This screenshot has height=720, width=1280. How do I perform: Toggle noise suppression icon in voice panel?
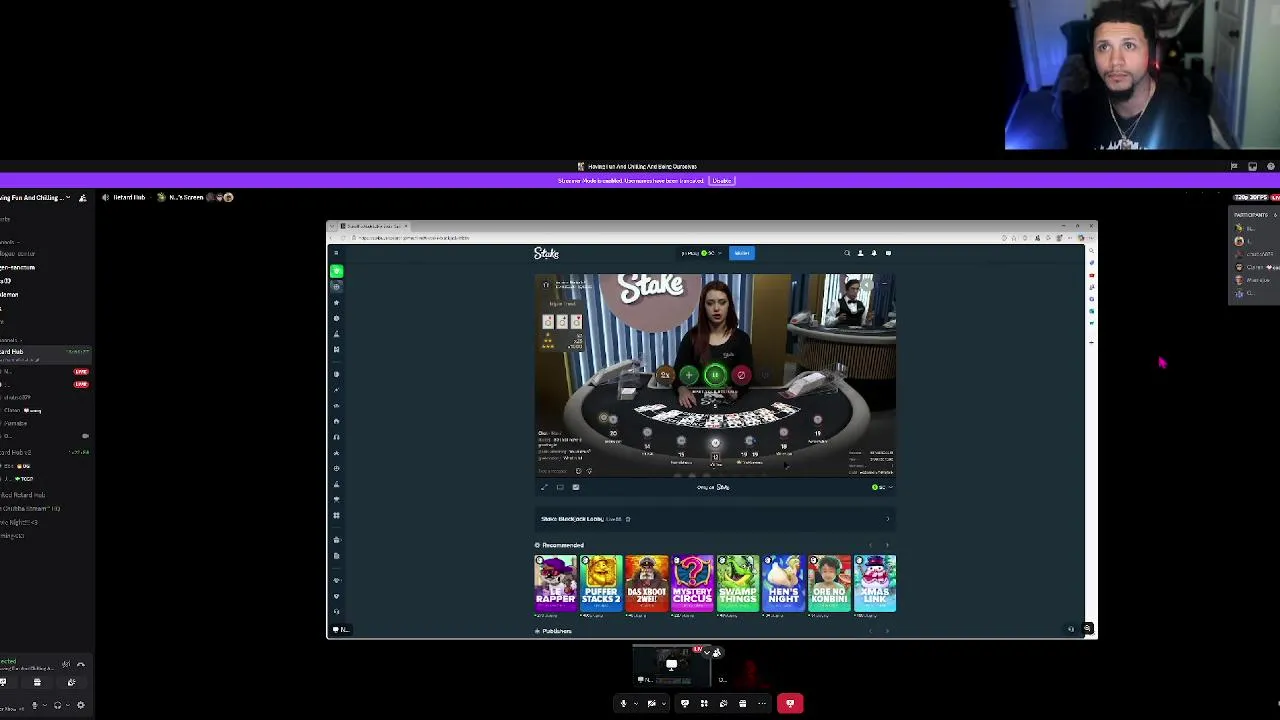click(x=66, y=664)
